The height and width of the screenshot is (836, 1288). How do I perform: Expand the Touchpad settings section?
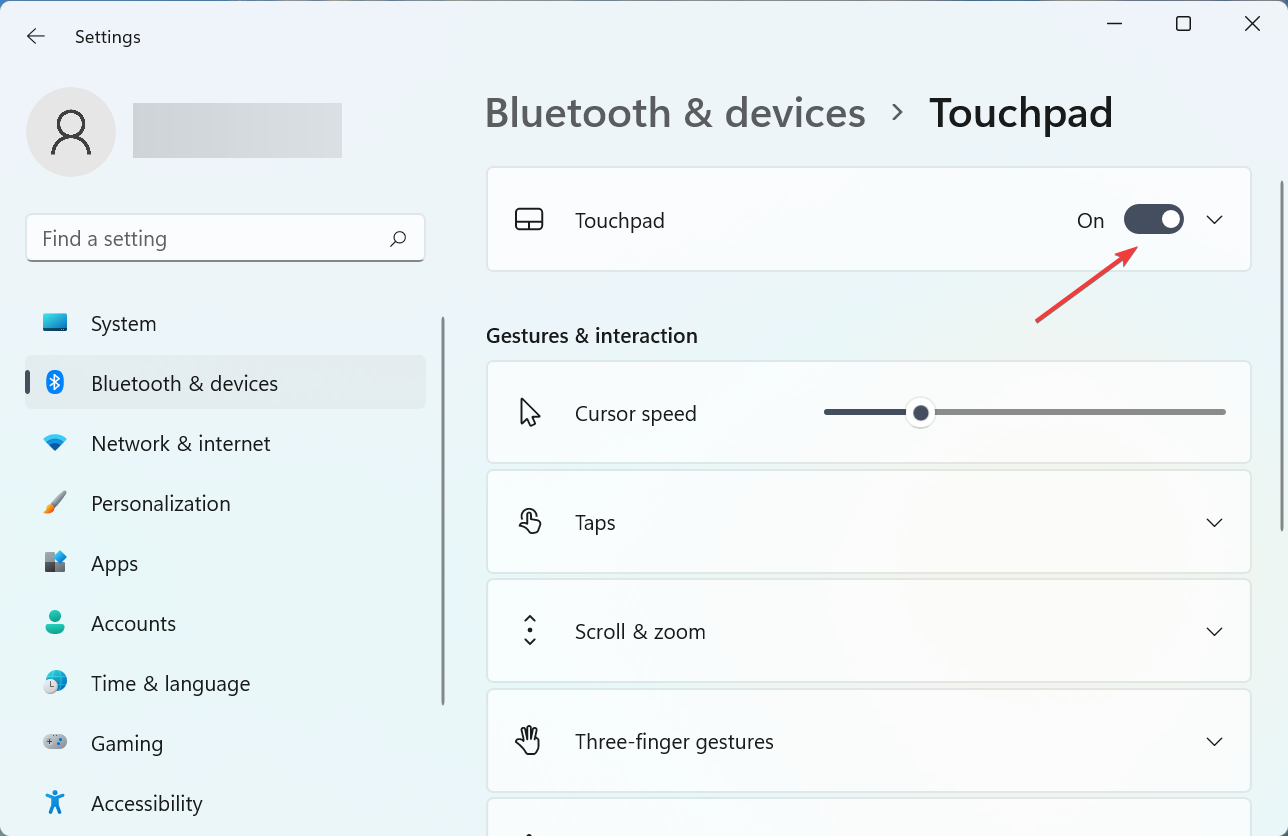pos(1214,219)
